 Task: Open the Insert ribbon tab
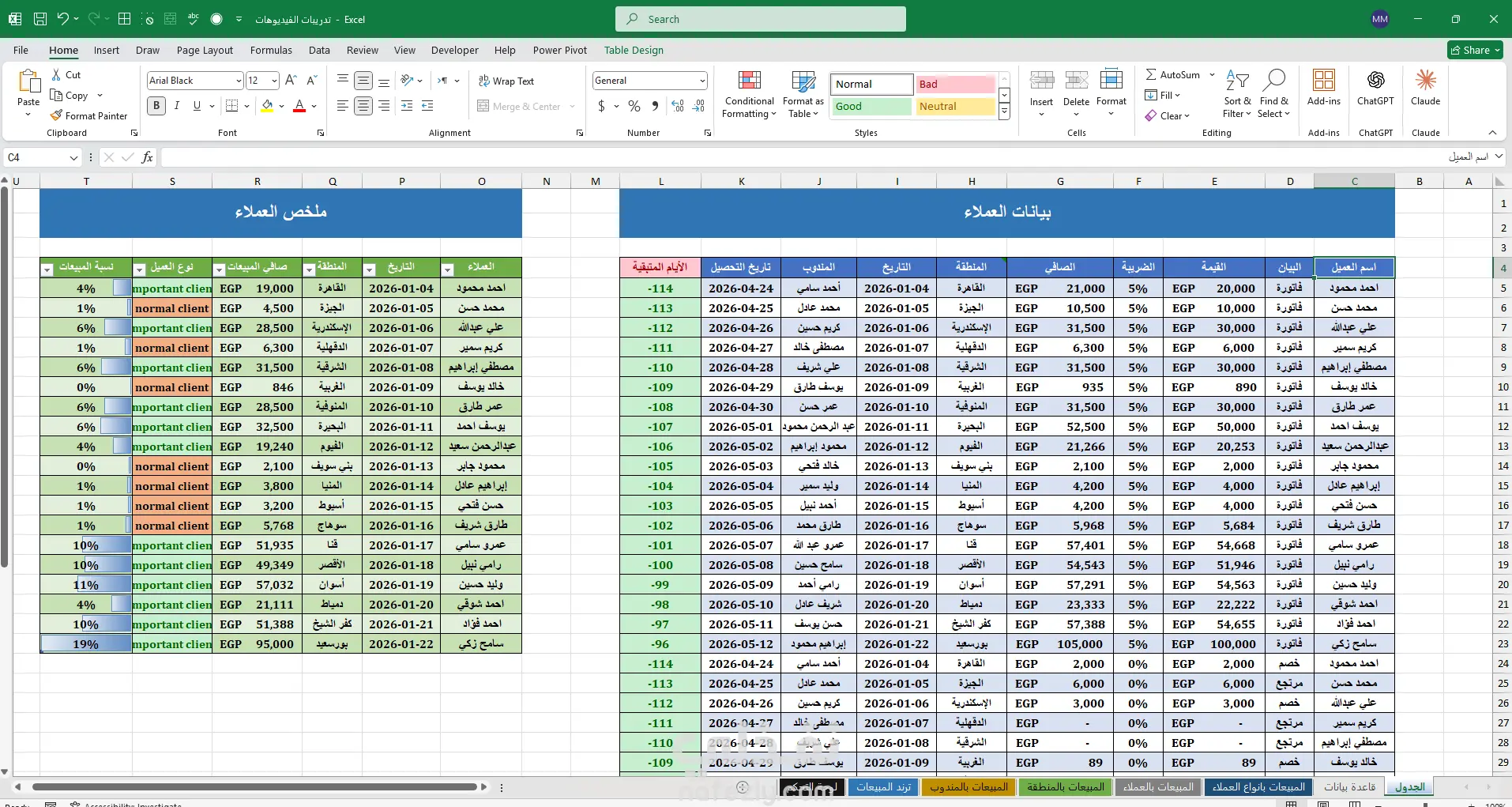pyautogui.click(x=107, y=50)
